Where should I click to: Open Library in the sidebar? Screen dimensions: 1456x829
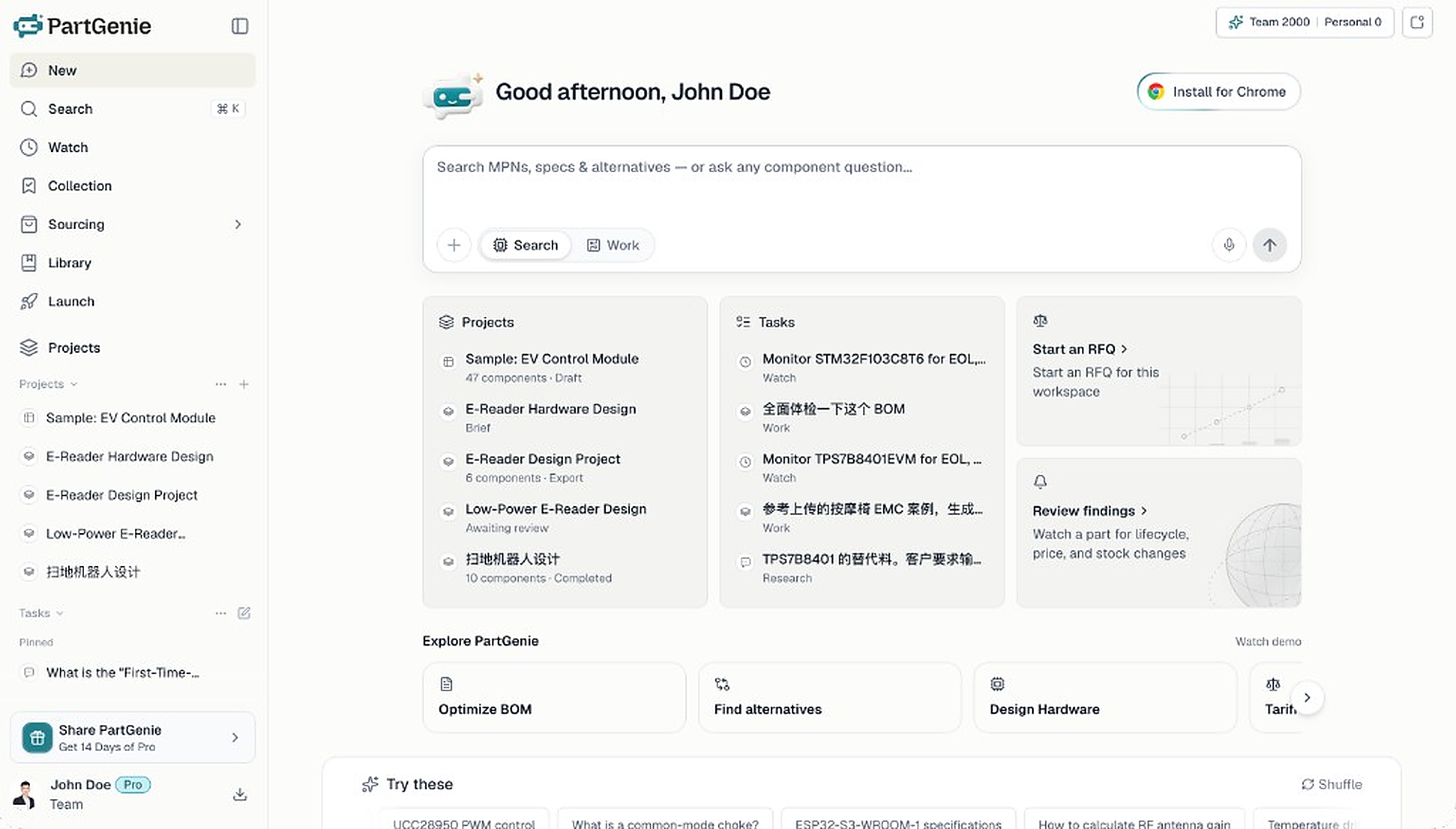pos(132,263)
